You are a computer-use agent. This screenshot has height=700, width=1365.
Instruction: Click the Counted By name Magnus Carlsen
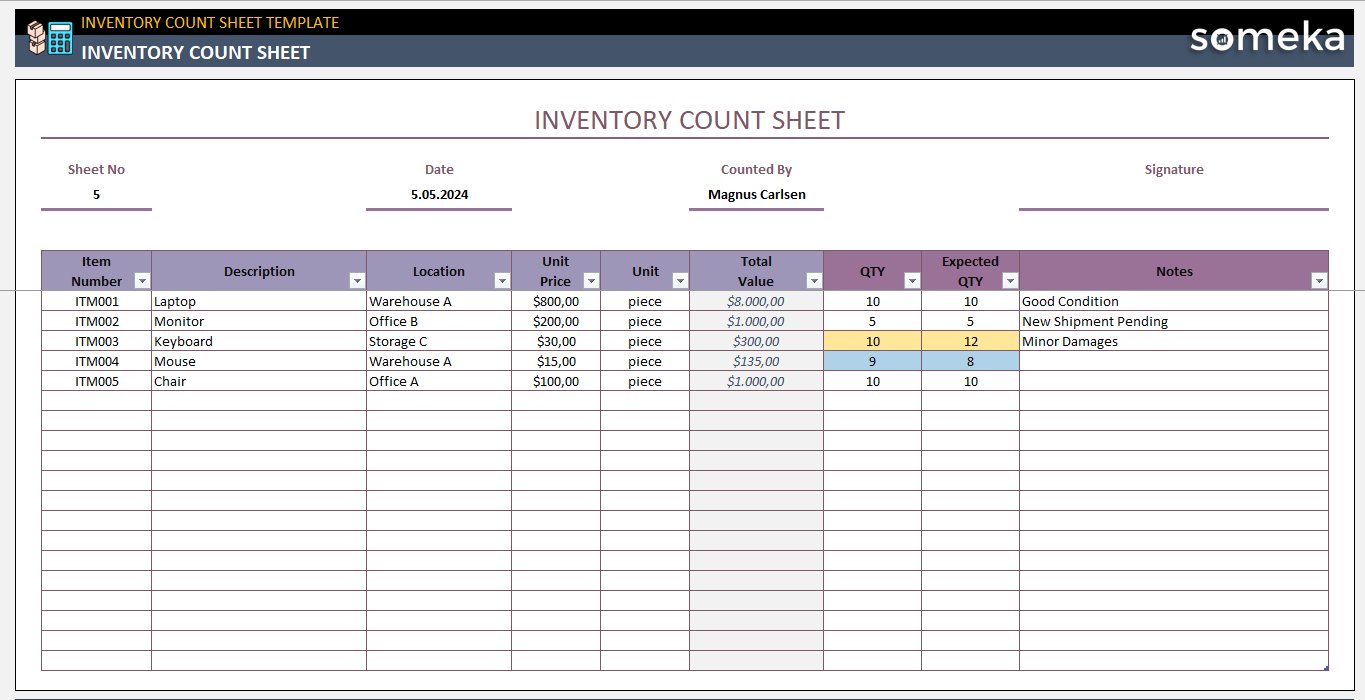click(756, 194)
